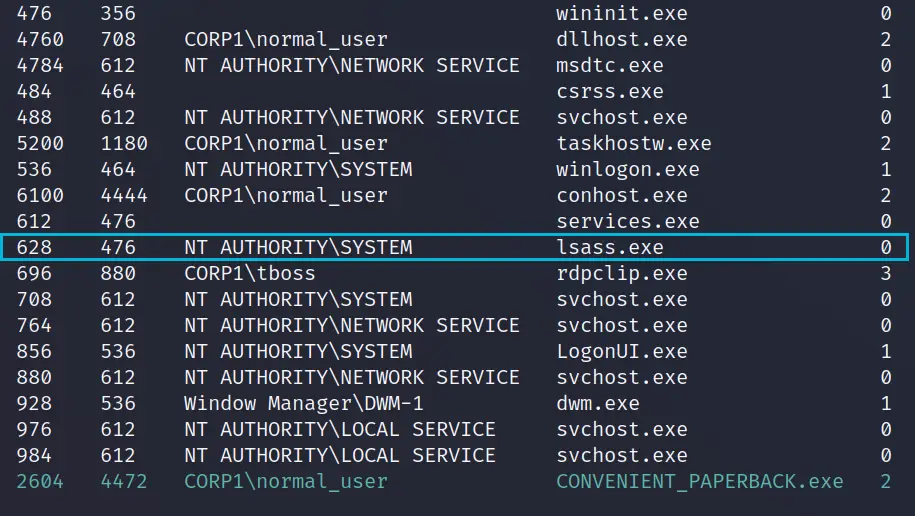Click the csrss.exe process name
This screenshot has width=915, height=516.
pyautogui.click(x=610, y=92)
